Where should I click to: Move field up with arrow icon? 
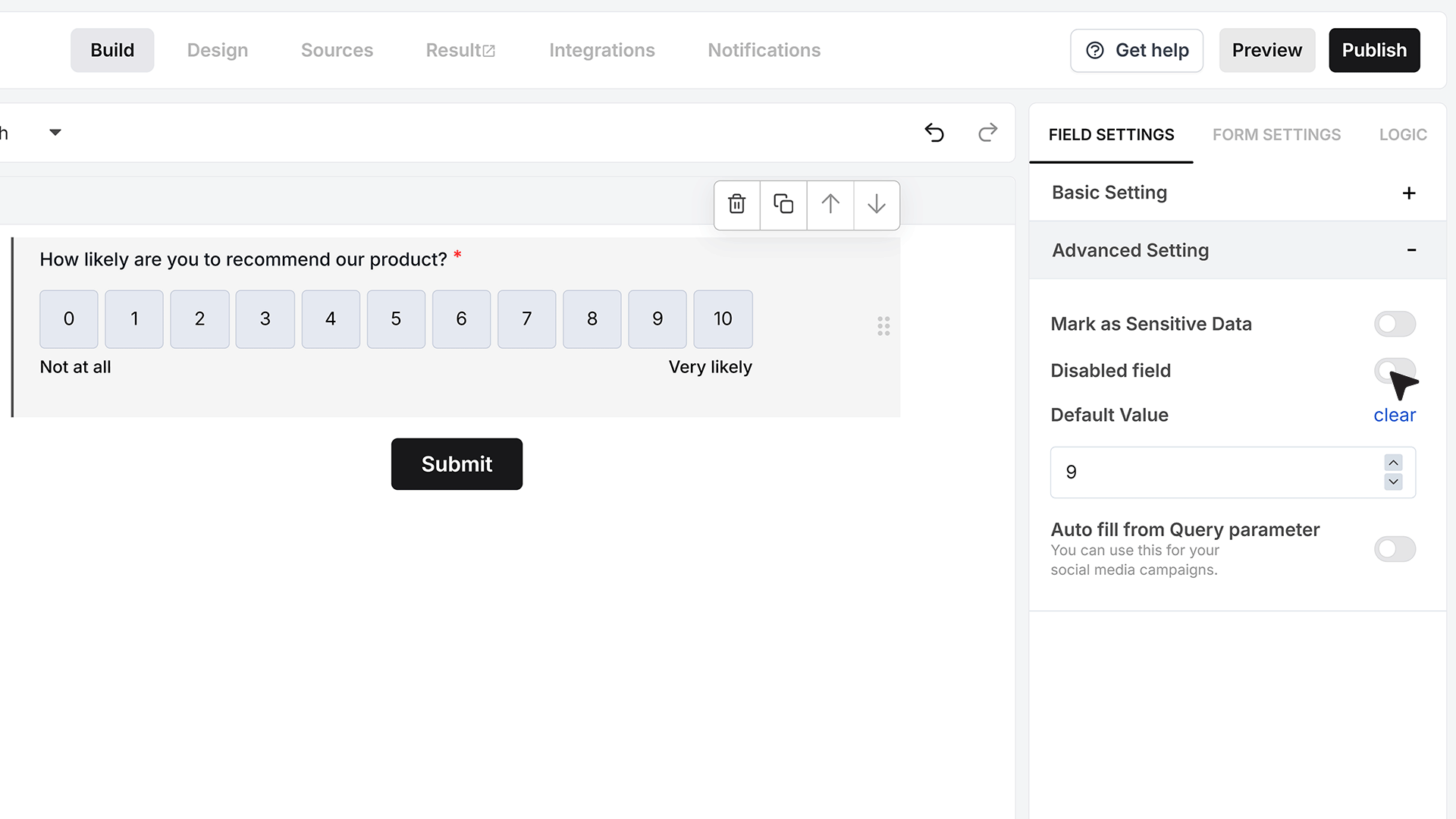point(830,204)
